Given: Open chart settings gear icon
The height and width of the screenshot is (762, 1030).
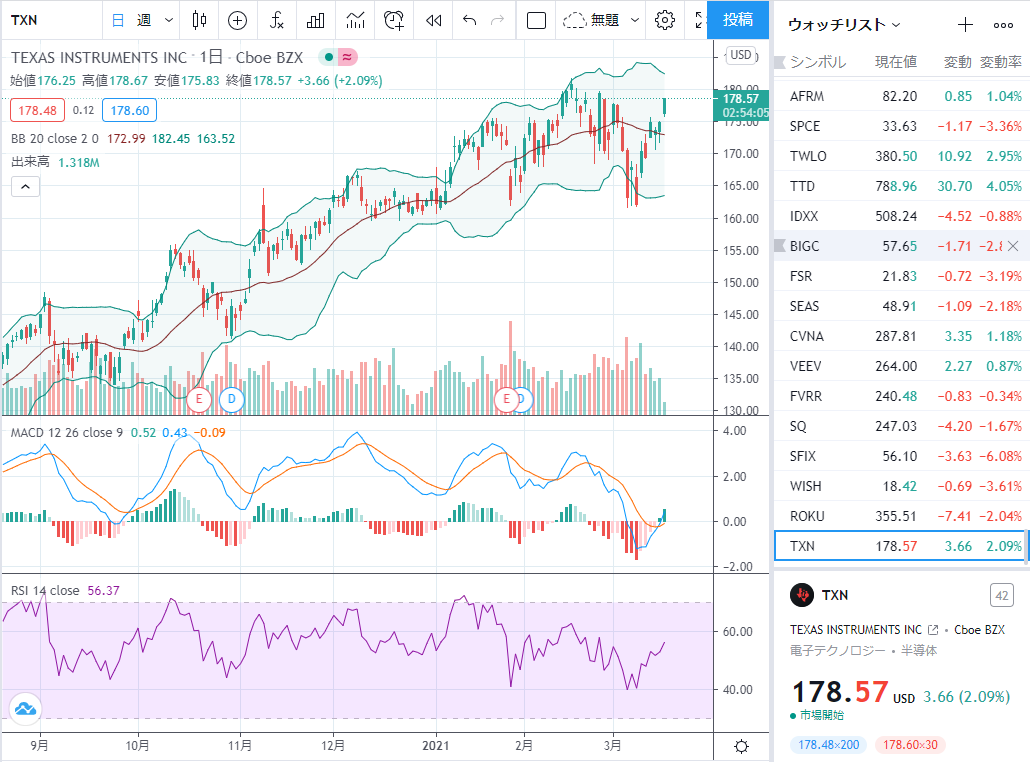Looking at the screenshot, I should pyautogui.click(x=665, y=20).
